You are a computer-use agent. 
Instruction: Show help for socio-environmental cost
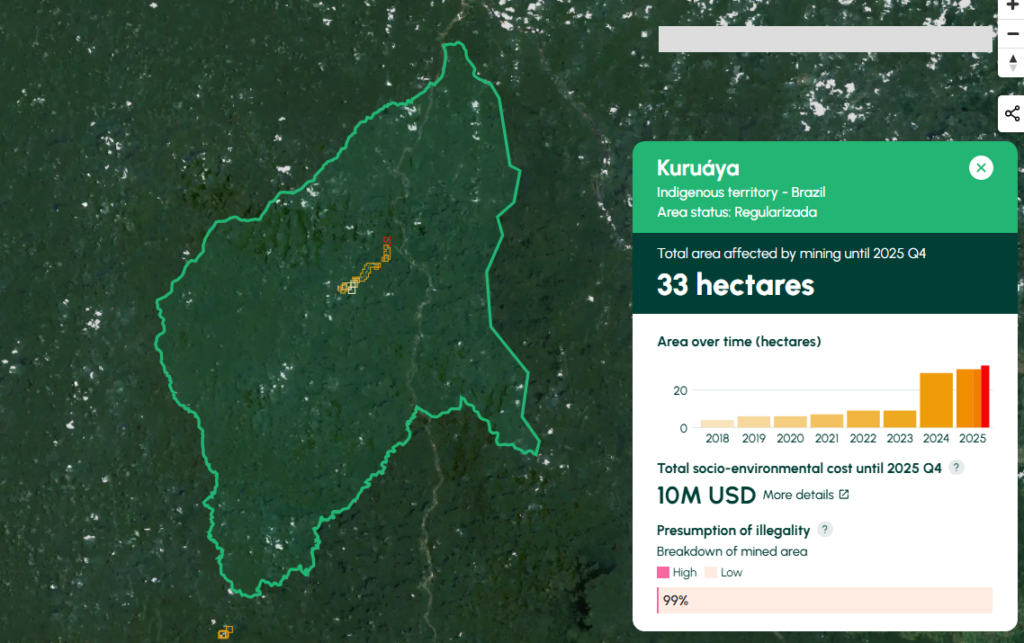pos(956,467)
